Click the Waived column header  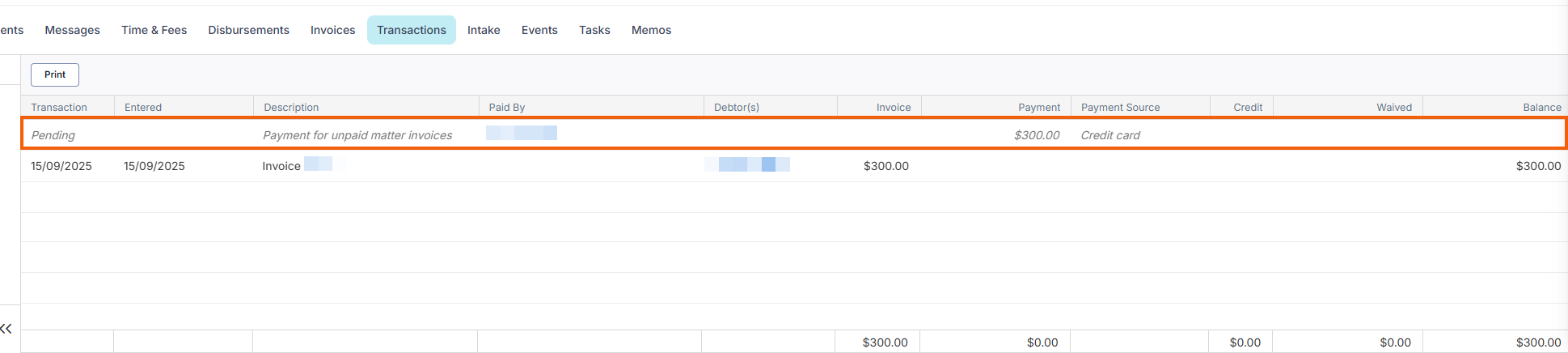[1393, 107]
